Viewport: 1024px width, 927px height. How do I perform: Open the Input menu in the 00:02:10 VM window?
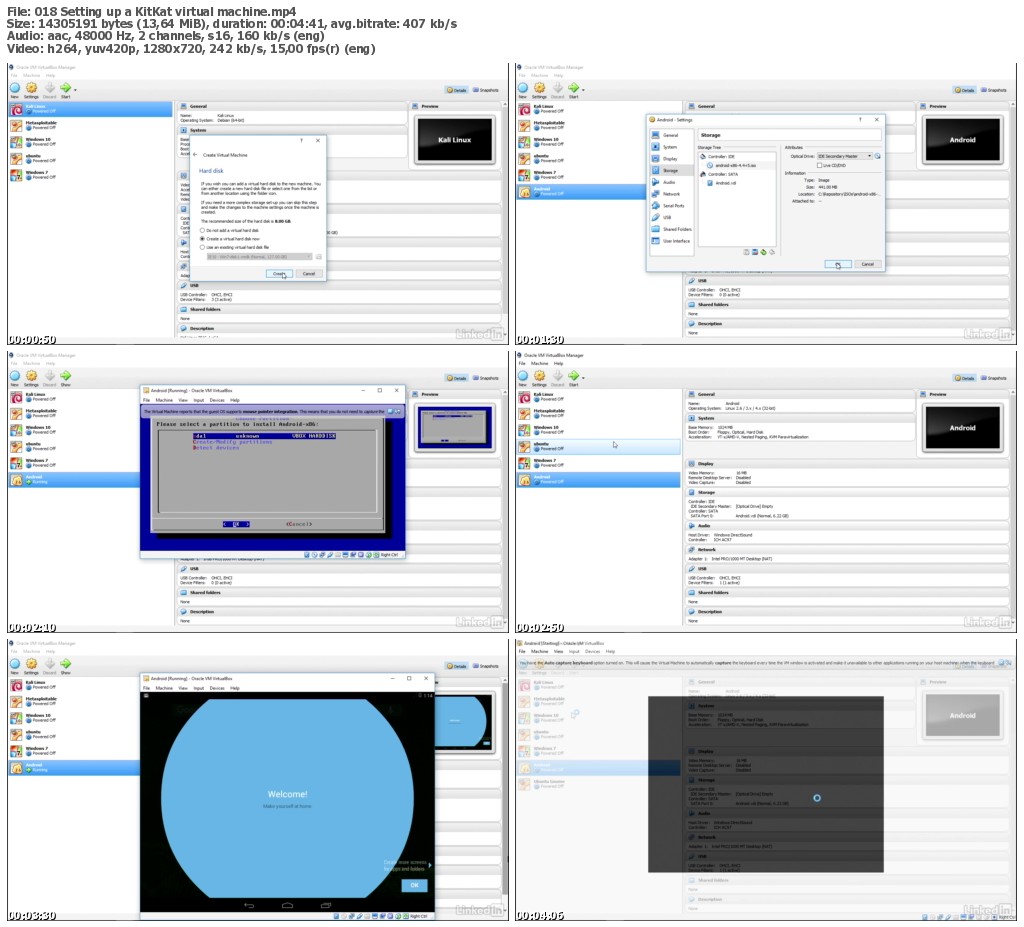[x=199, y=400]
